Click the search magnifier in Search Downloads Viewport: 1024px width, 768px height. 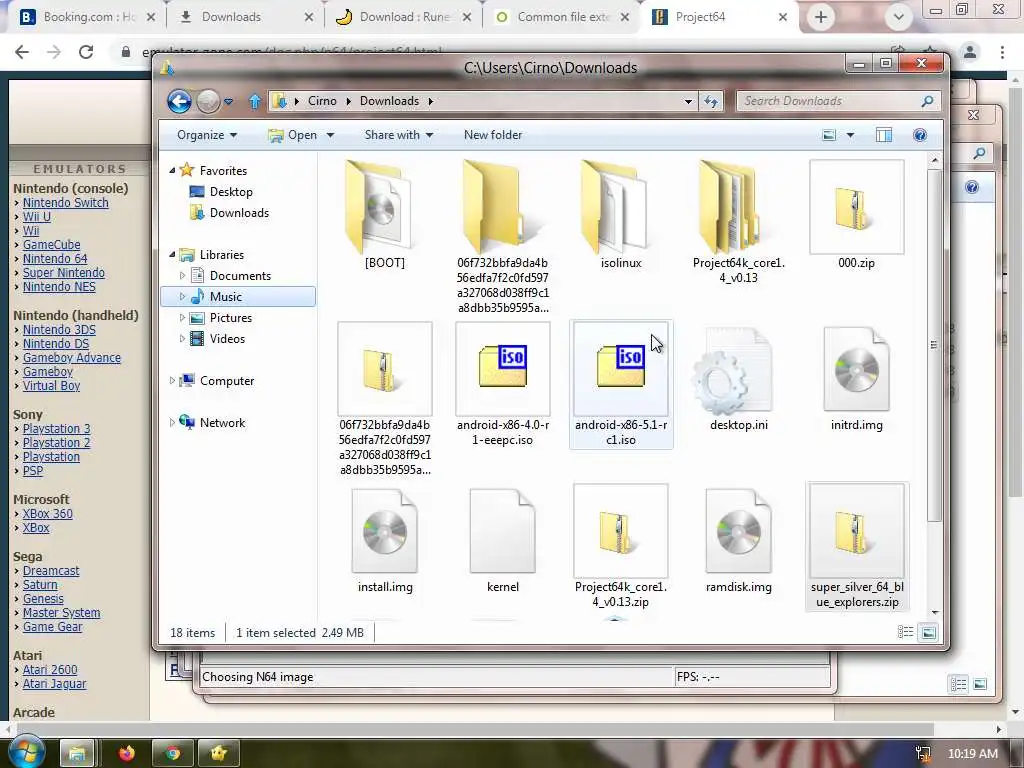click(927, 101)
